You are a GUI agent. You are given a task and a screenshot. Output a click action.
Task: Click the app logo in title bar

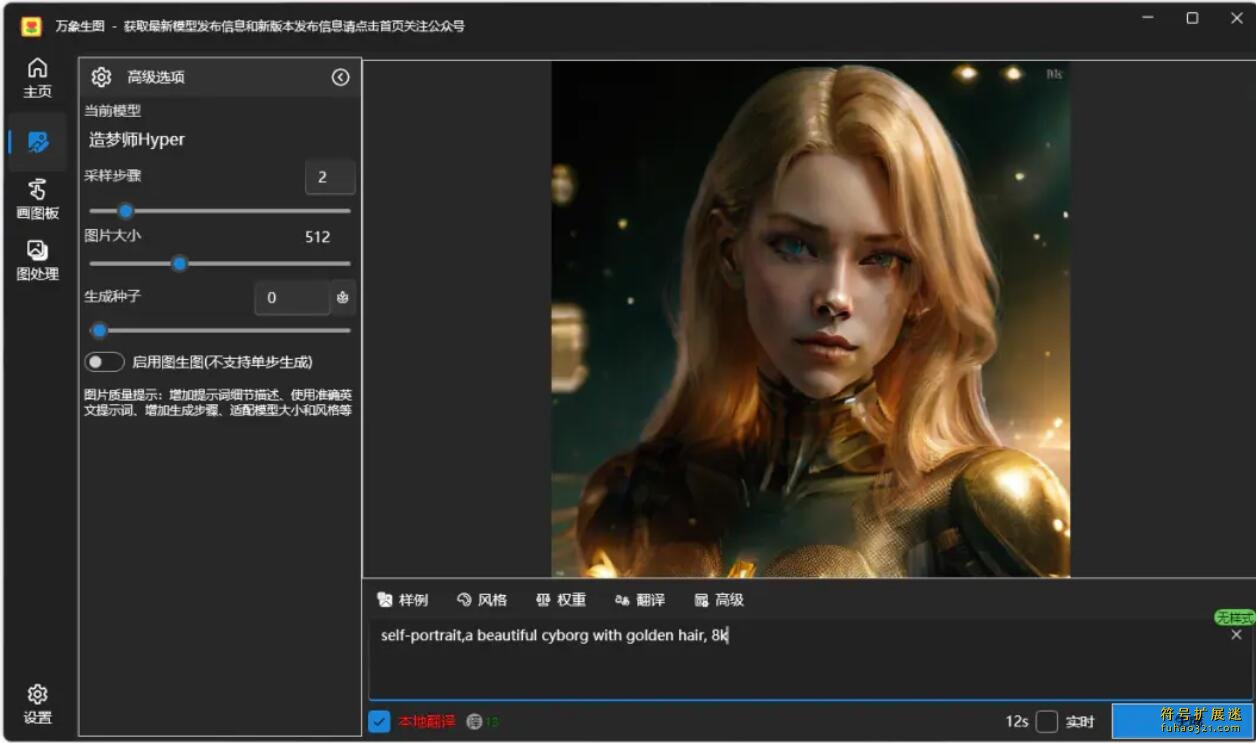pyautogui.click(x=31, y=26)
